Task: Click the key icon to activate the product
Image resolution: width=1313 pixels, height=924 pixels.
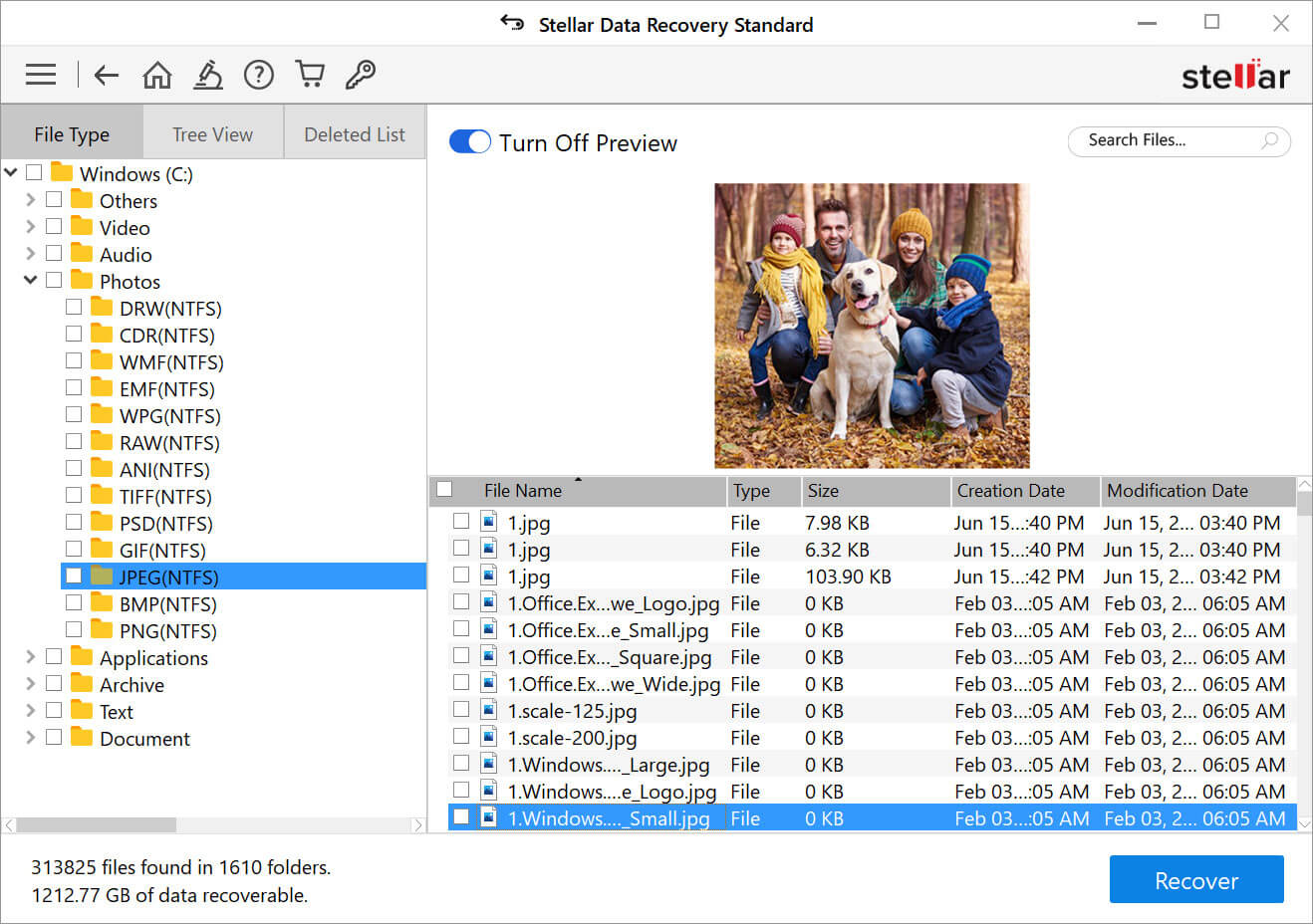Action: [x=360, y=74]
